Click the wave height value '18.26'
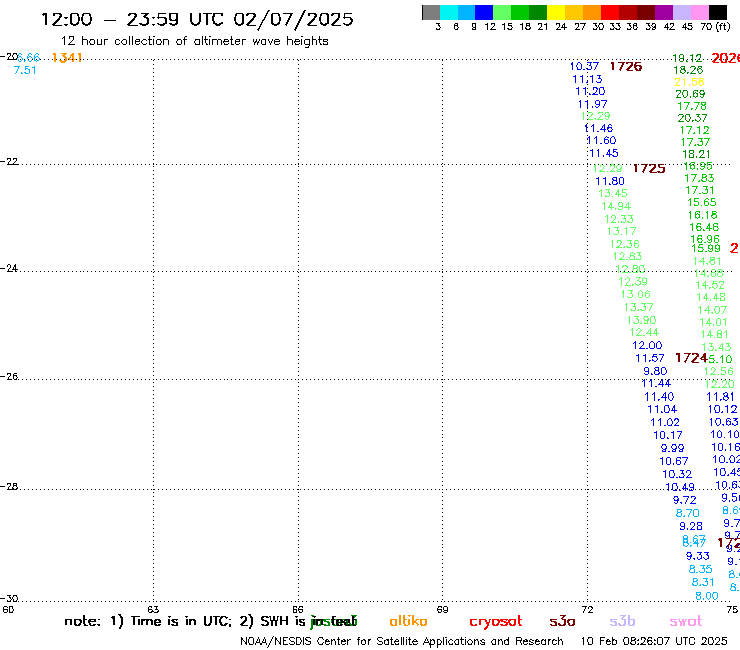 [x=688, y=70]
